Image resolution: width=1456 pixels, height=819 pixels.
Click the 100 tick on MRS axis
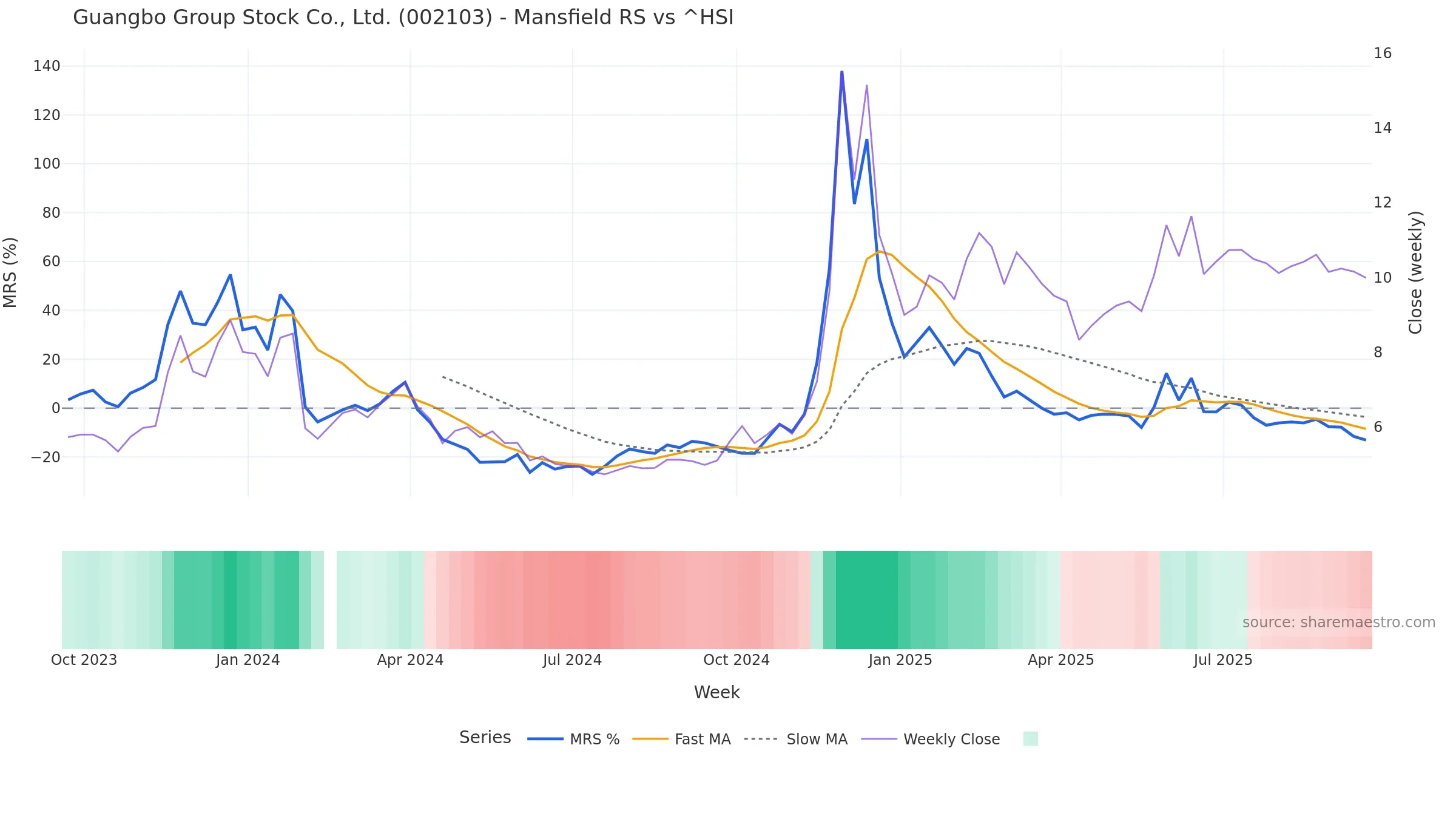(x=47, y=164)
